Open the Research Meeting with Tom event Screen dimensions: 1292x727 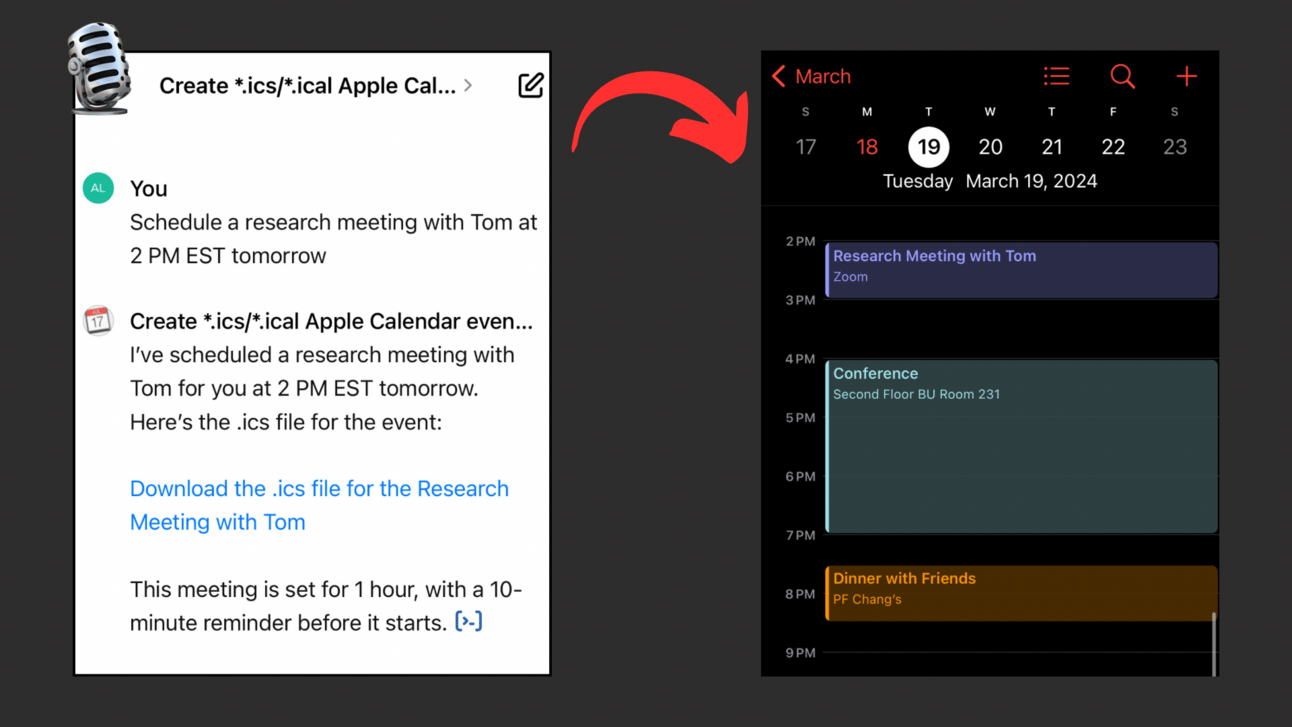click(x=1021, y=270)
